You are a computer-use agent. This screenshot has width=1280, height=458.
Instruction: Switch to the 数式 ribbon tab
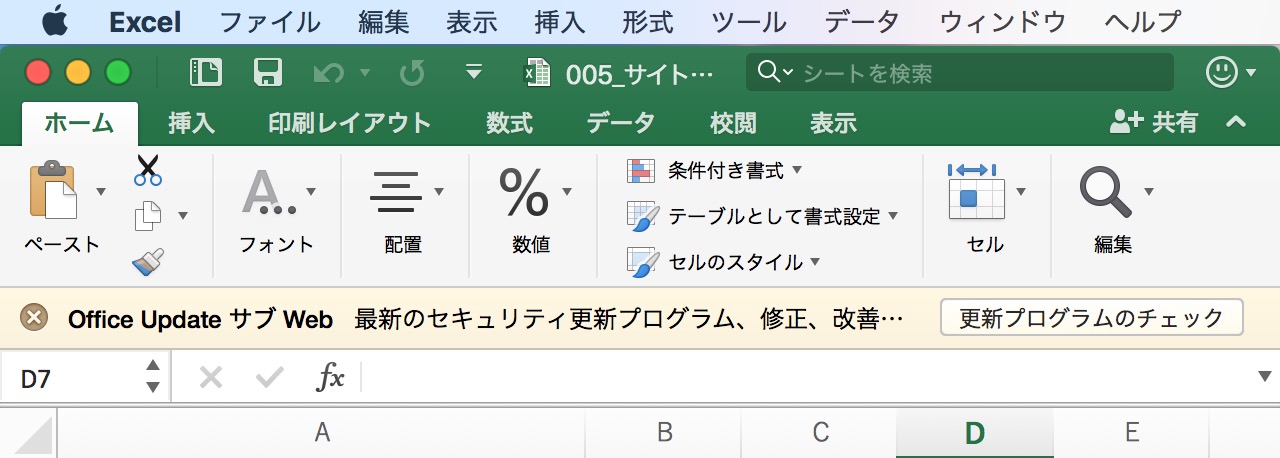pos(510,124)
